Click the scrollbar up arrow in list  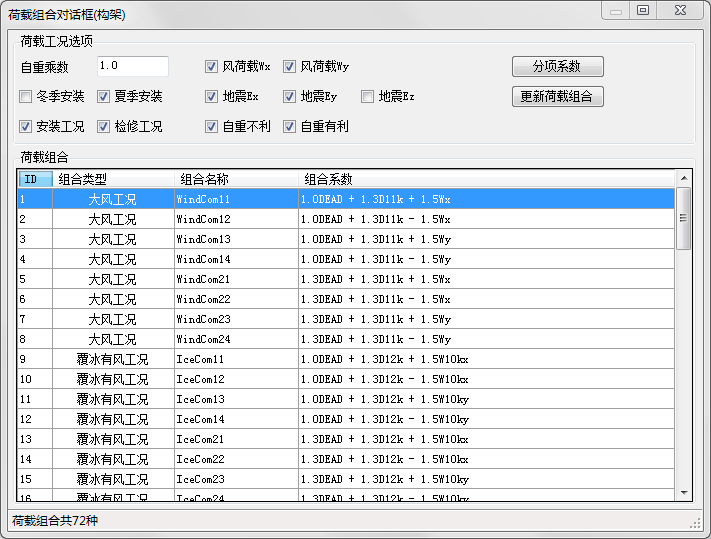point(684,178)
